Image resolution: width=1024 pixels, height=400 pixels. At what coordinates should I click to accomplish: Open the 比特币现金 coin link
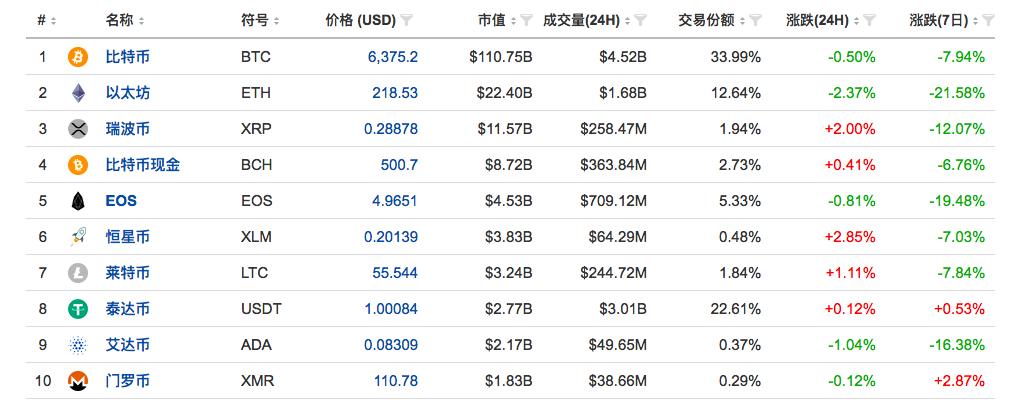click(x=143, y=165)
